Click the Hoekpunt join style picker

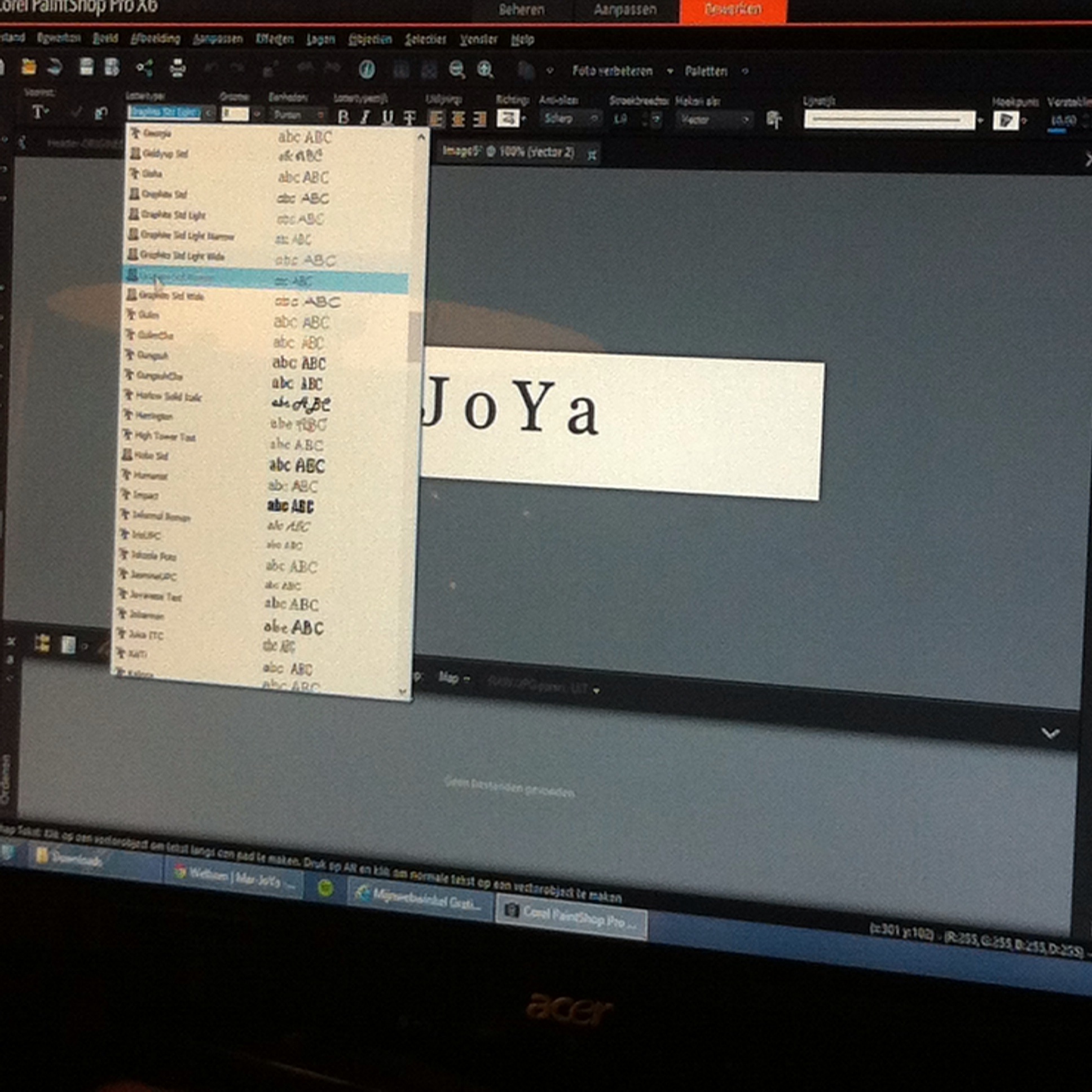(x=1006, y=120)
